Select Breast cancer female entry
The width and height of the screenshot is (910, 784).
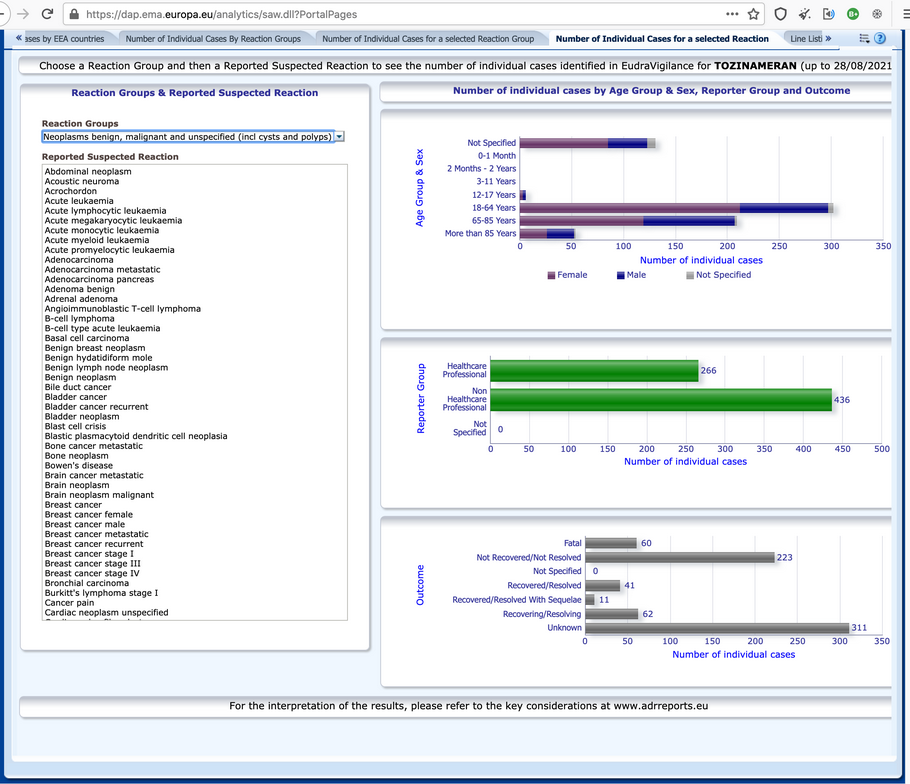coord(89,514)
